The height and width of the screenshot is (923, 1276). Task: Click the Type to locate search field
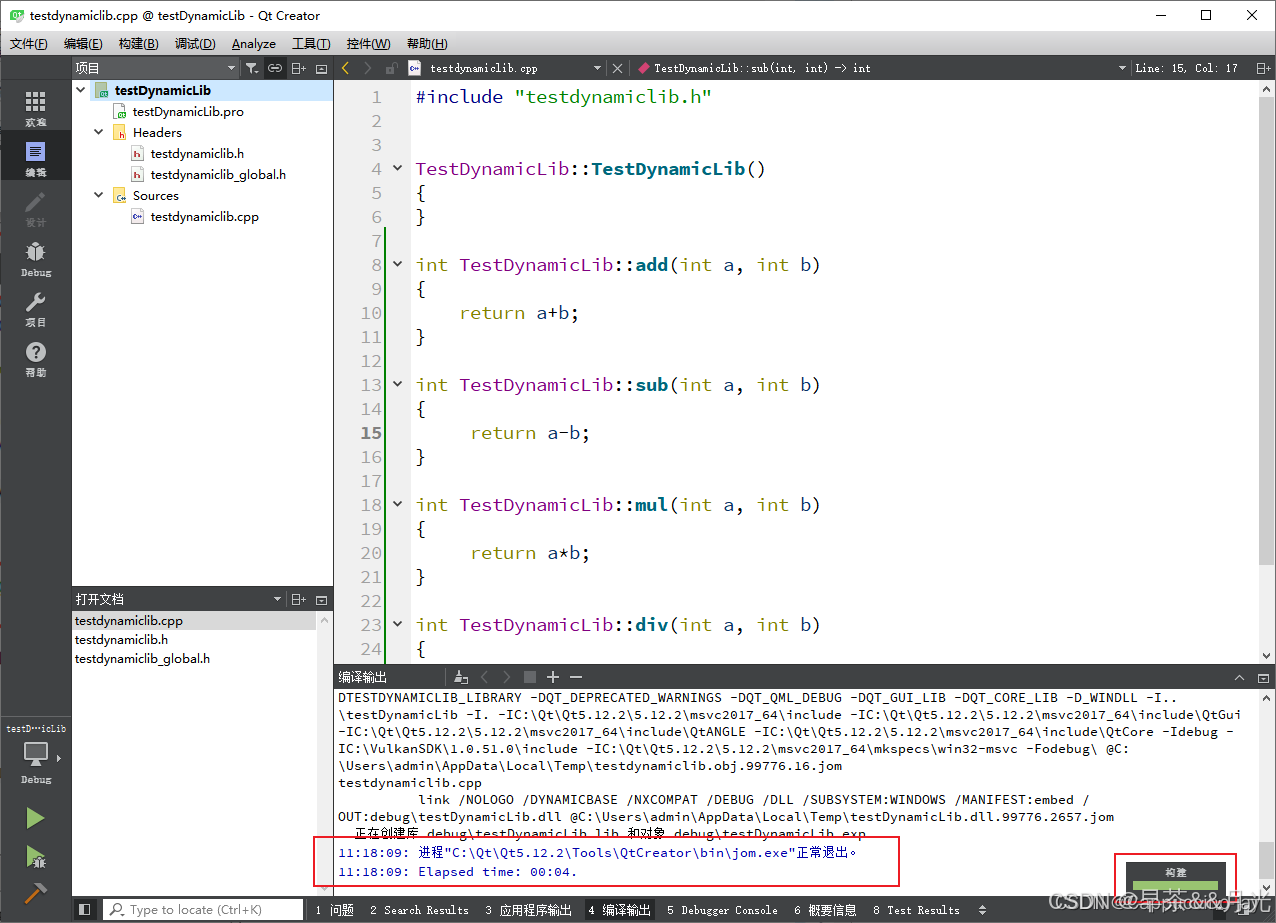202,910
